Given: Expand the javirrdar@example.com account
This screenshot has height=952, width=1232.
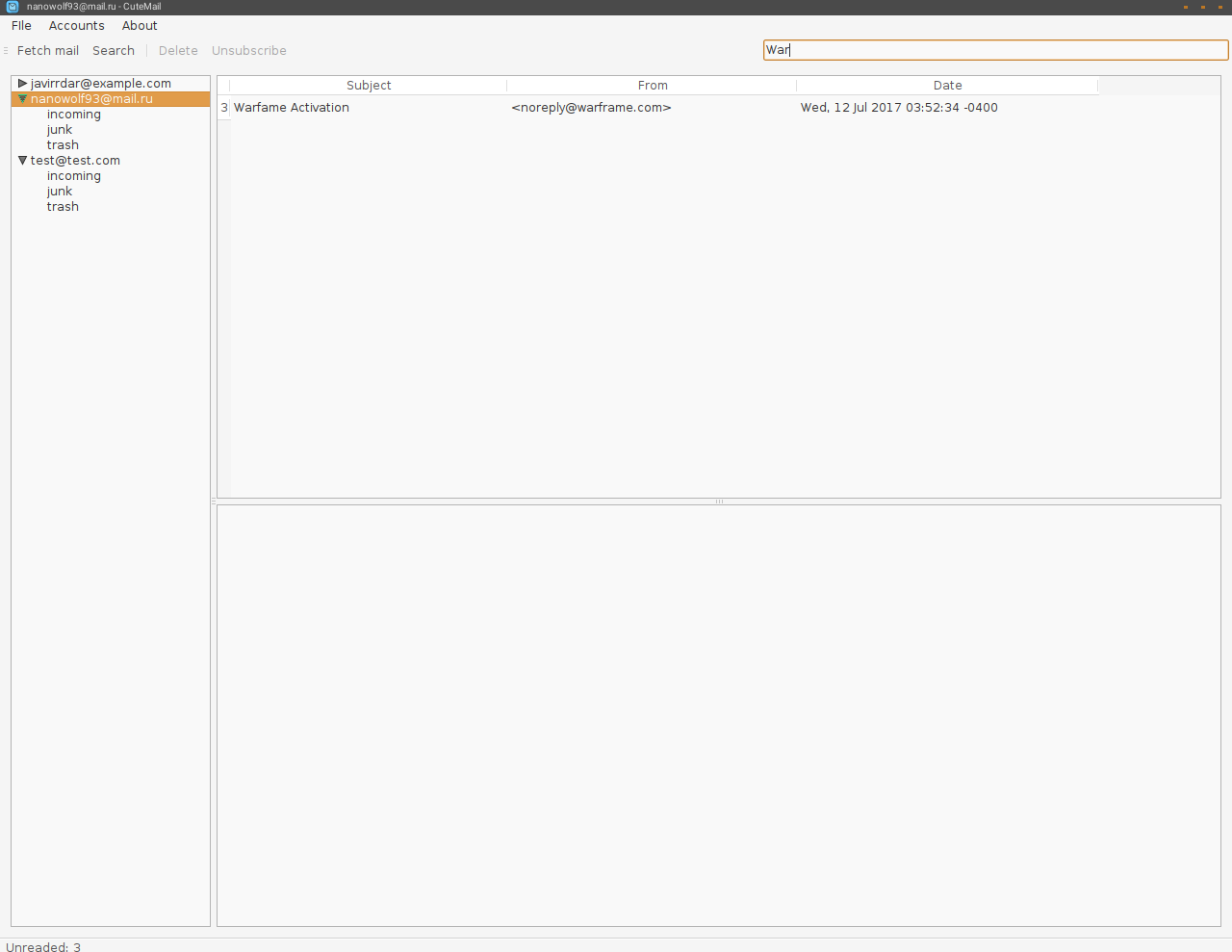Looking at the screenshot, I should 23,84.
